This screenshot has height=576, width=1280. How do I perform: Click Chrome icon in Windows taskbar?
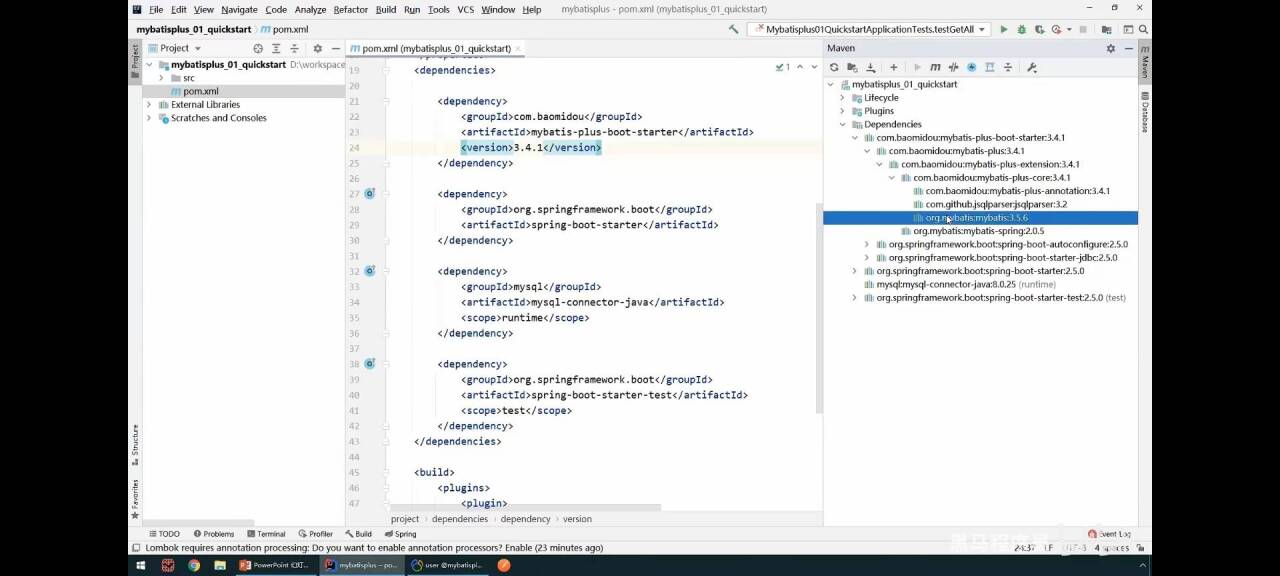(x=193, y=565)
